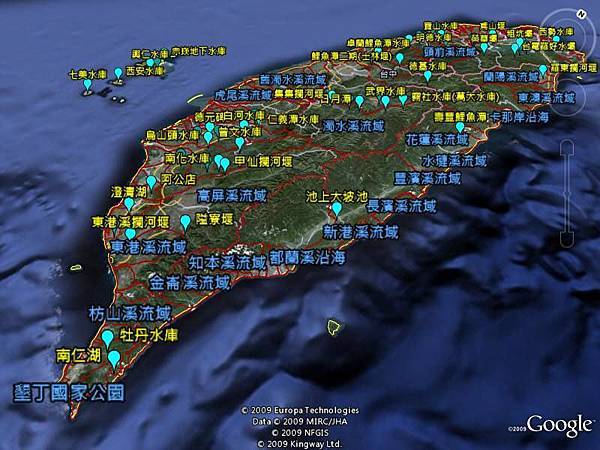600x450 pixels.
Task: Click the 濁水溪流域 label
Action: (x=353, y=126)
